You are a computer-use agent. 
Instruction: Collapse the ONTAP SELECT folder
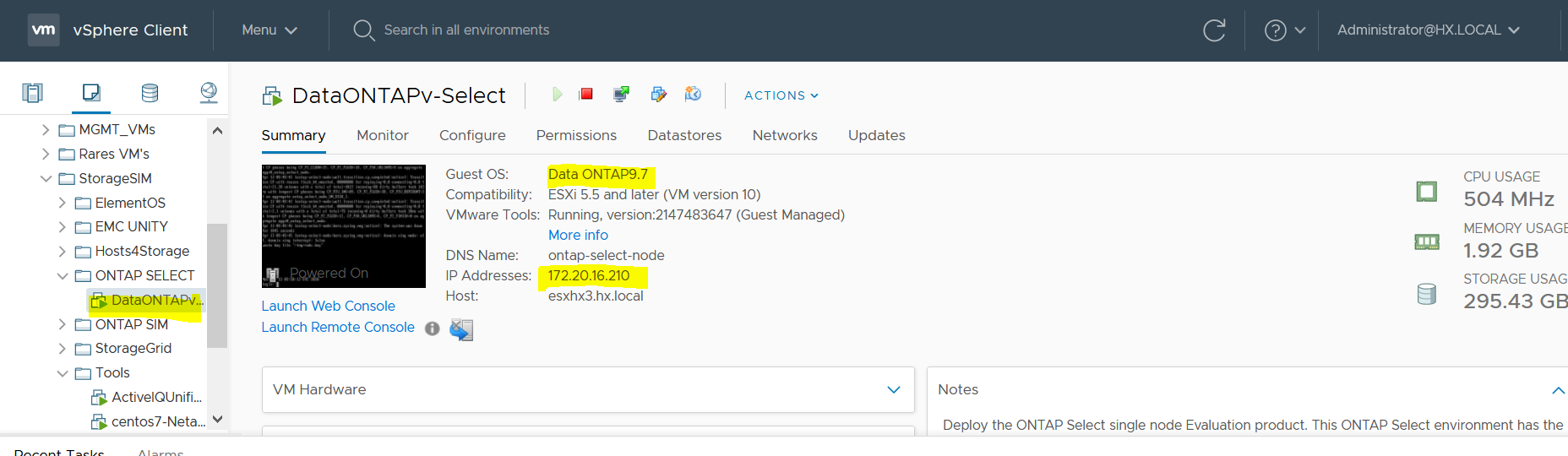62,275
